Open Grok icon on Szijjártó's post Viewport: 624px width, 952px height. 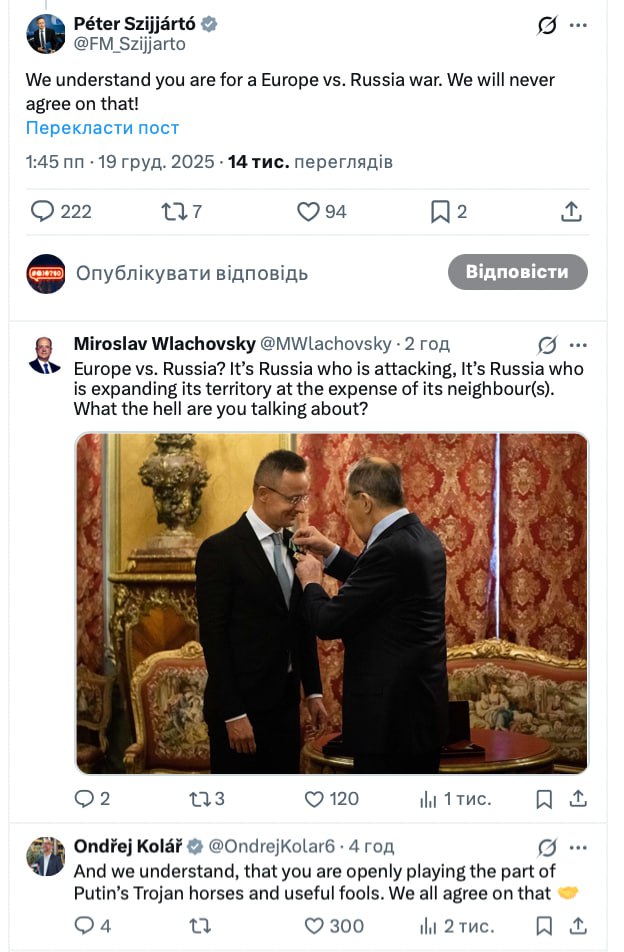[x=547, y=25]
